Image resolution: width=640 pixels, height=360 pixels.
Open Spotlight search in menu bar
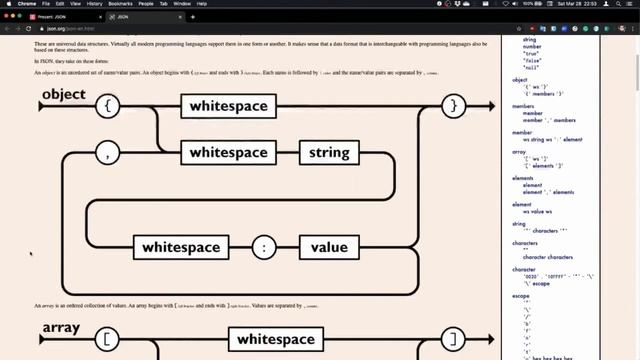click(x=618, y=4)
